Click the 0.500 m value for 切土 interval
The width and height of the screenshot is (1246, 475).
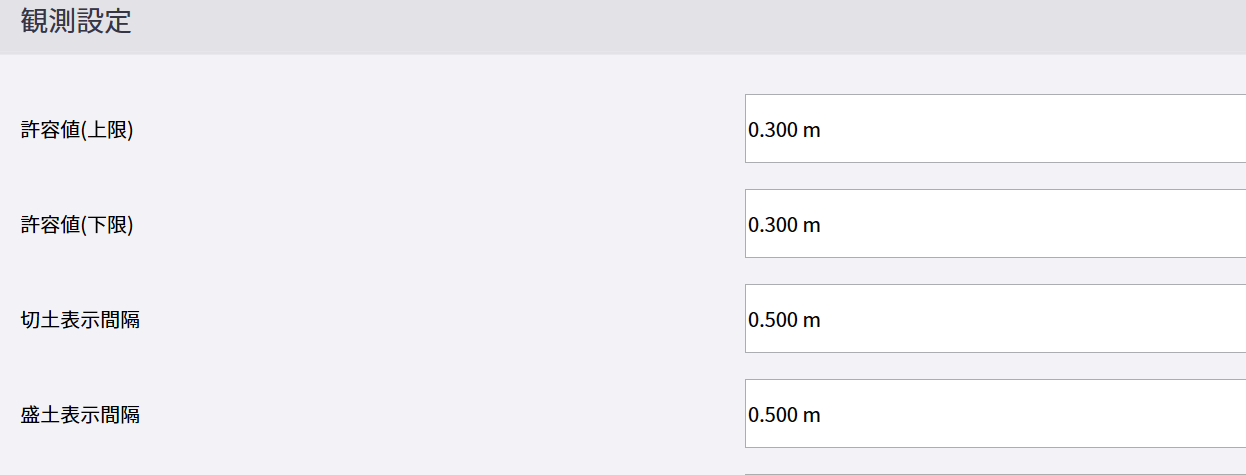coord(784,320)
